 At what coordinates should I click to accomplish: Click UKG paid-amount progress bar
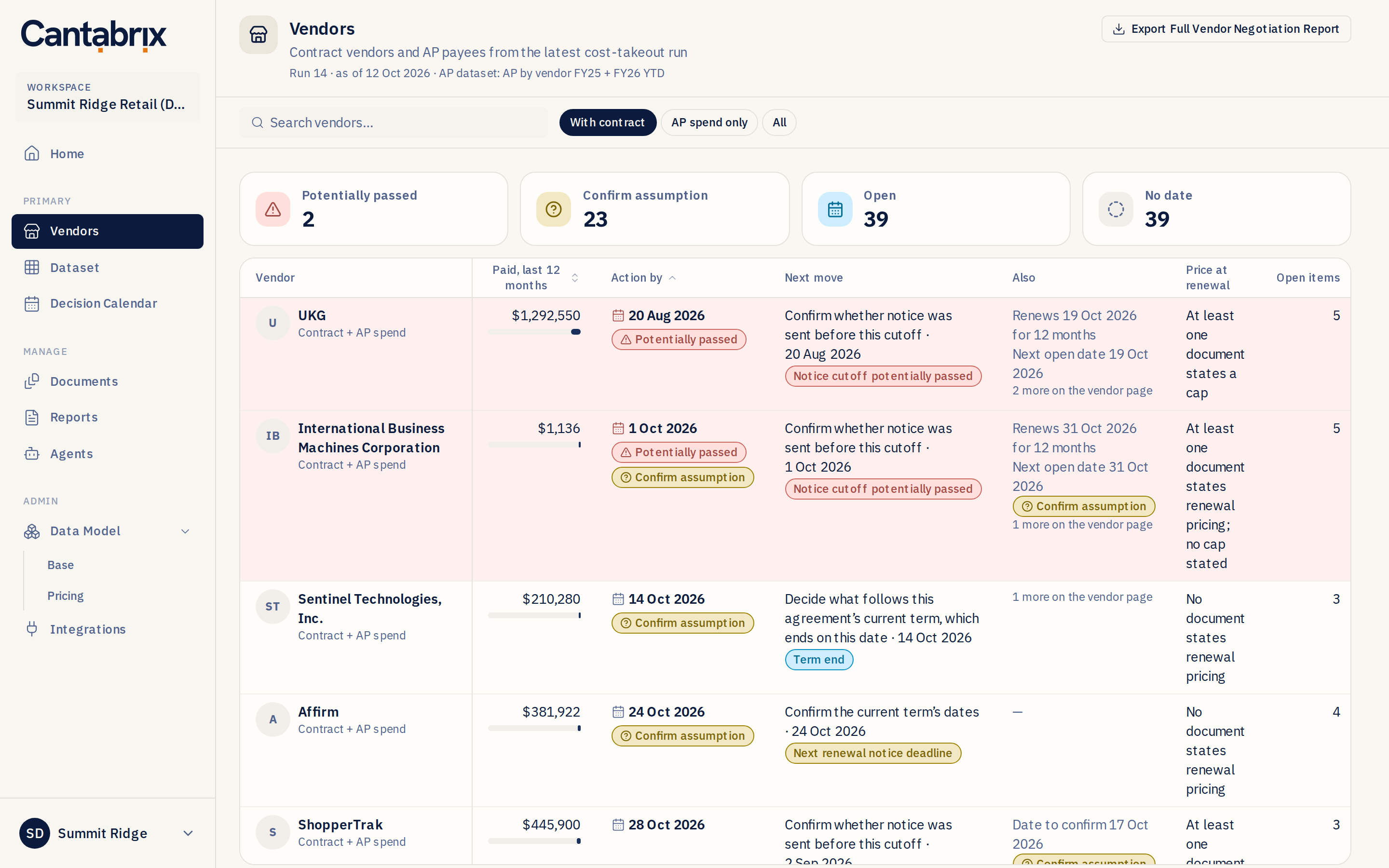(534, 332)
